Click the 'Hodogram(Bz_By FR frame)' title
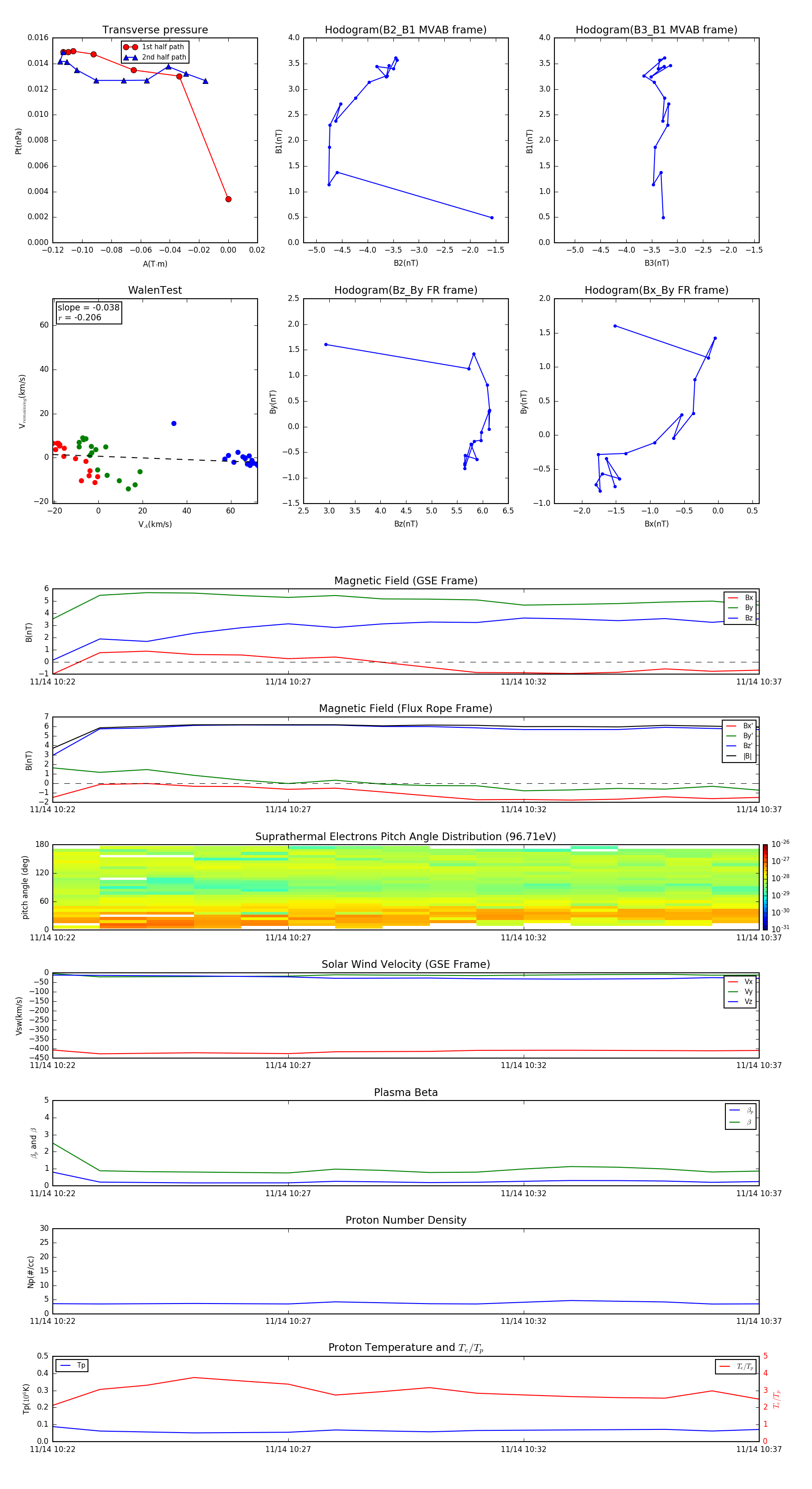812x1489 pixels. (x=406, y=290)
